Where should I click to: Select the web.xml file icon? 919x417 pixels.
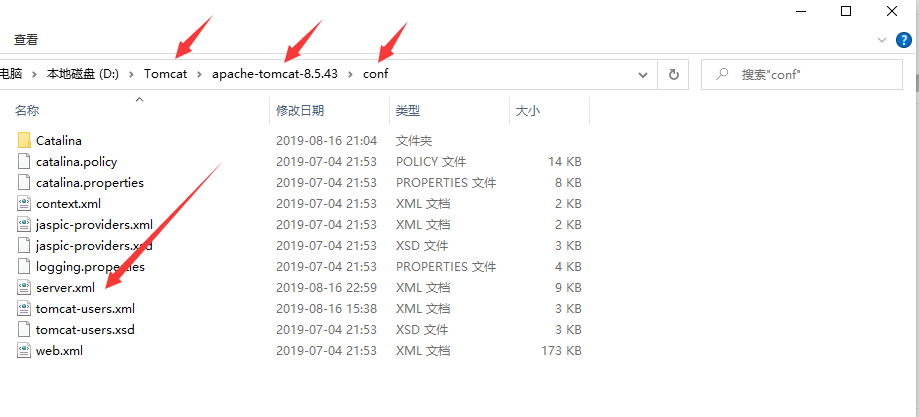[x=24, y=351]
